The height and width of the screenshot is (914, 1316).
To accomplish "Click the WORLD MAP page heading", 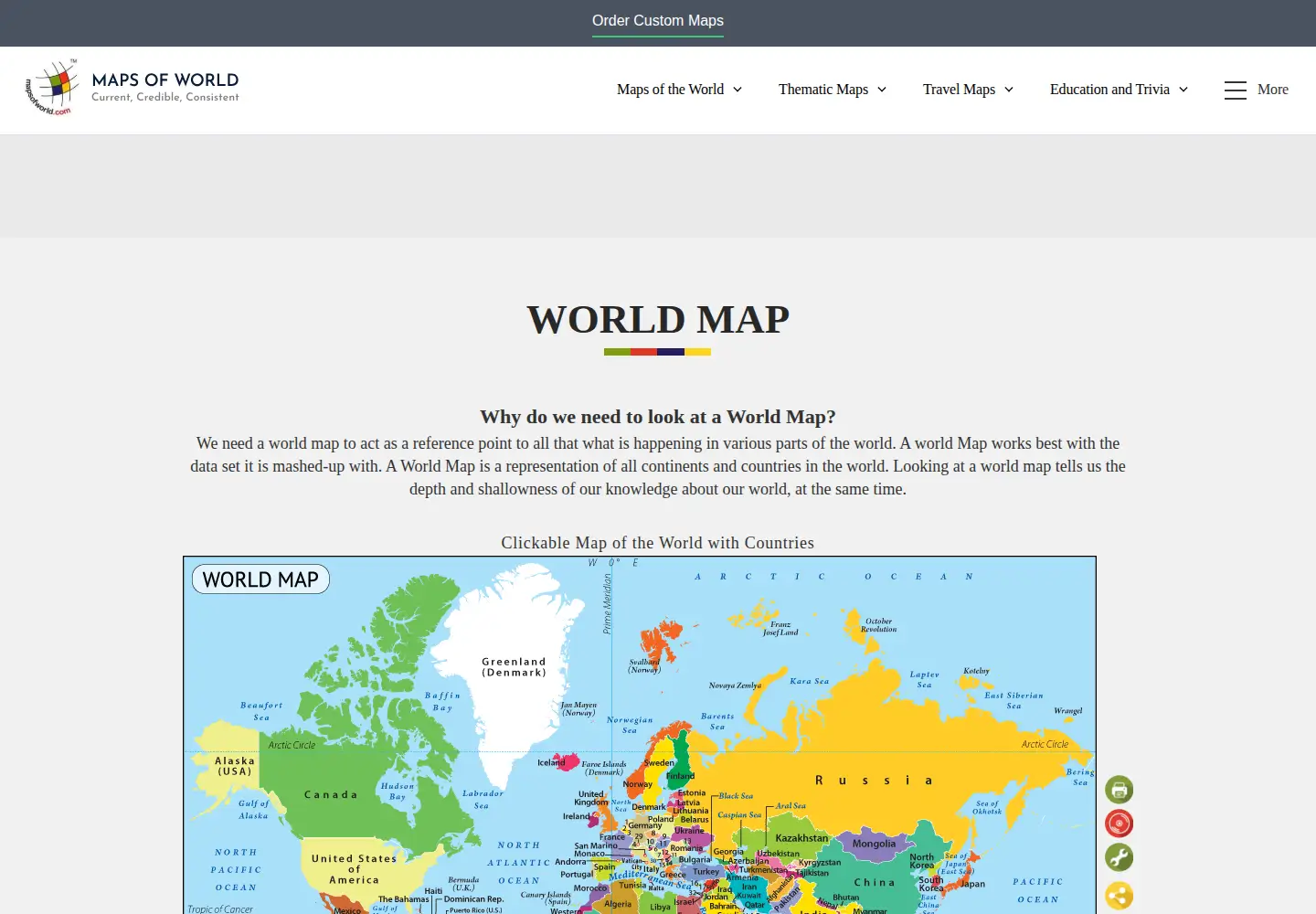I will click(658, 320).
